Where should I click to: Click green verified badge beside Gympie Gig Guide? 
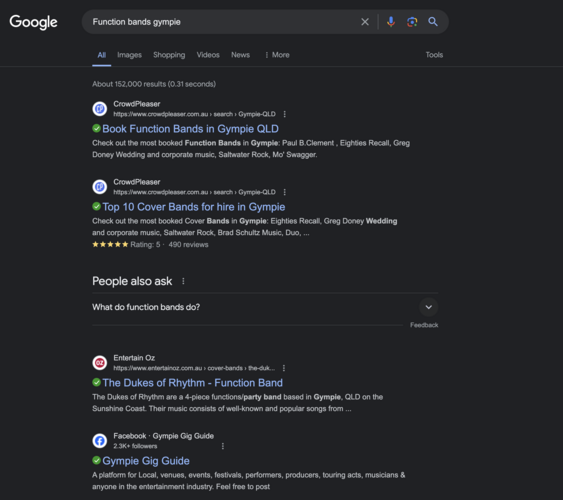(x=96, y=460)
